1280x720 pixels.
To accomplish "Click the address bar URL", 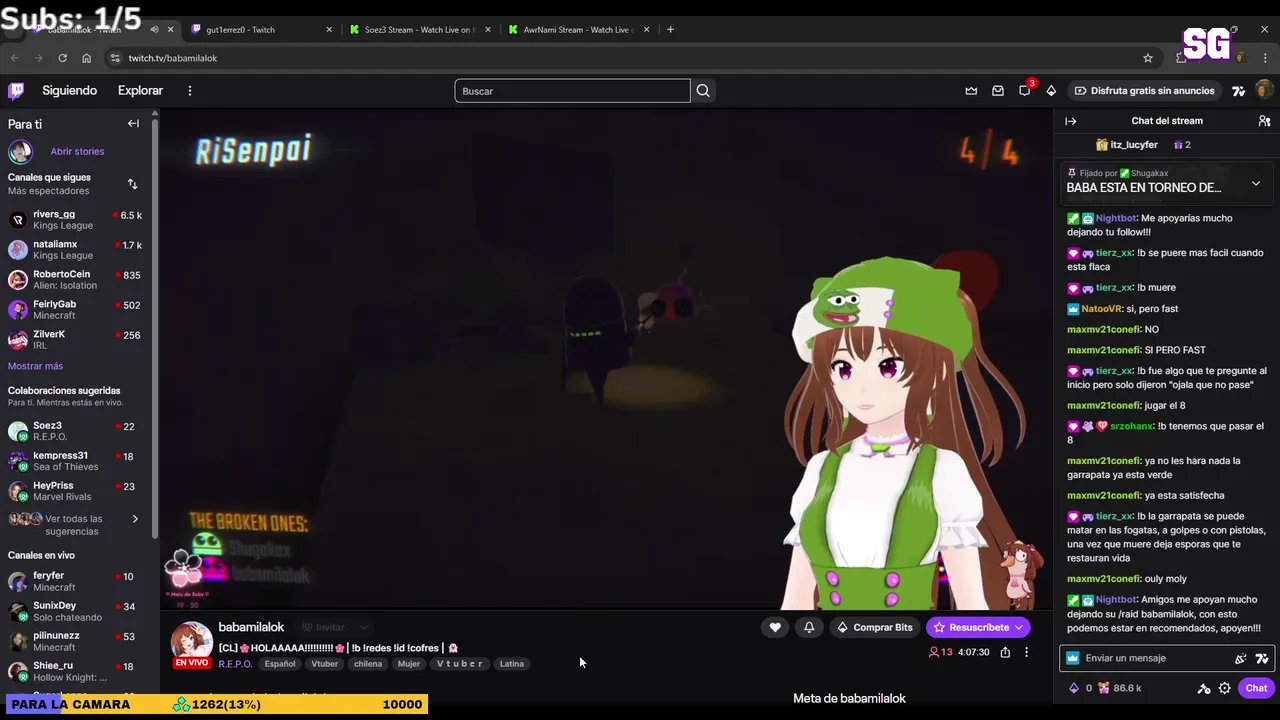I will pos(172,58).
